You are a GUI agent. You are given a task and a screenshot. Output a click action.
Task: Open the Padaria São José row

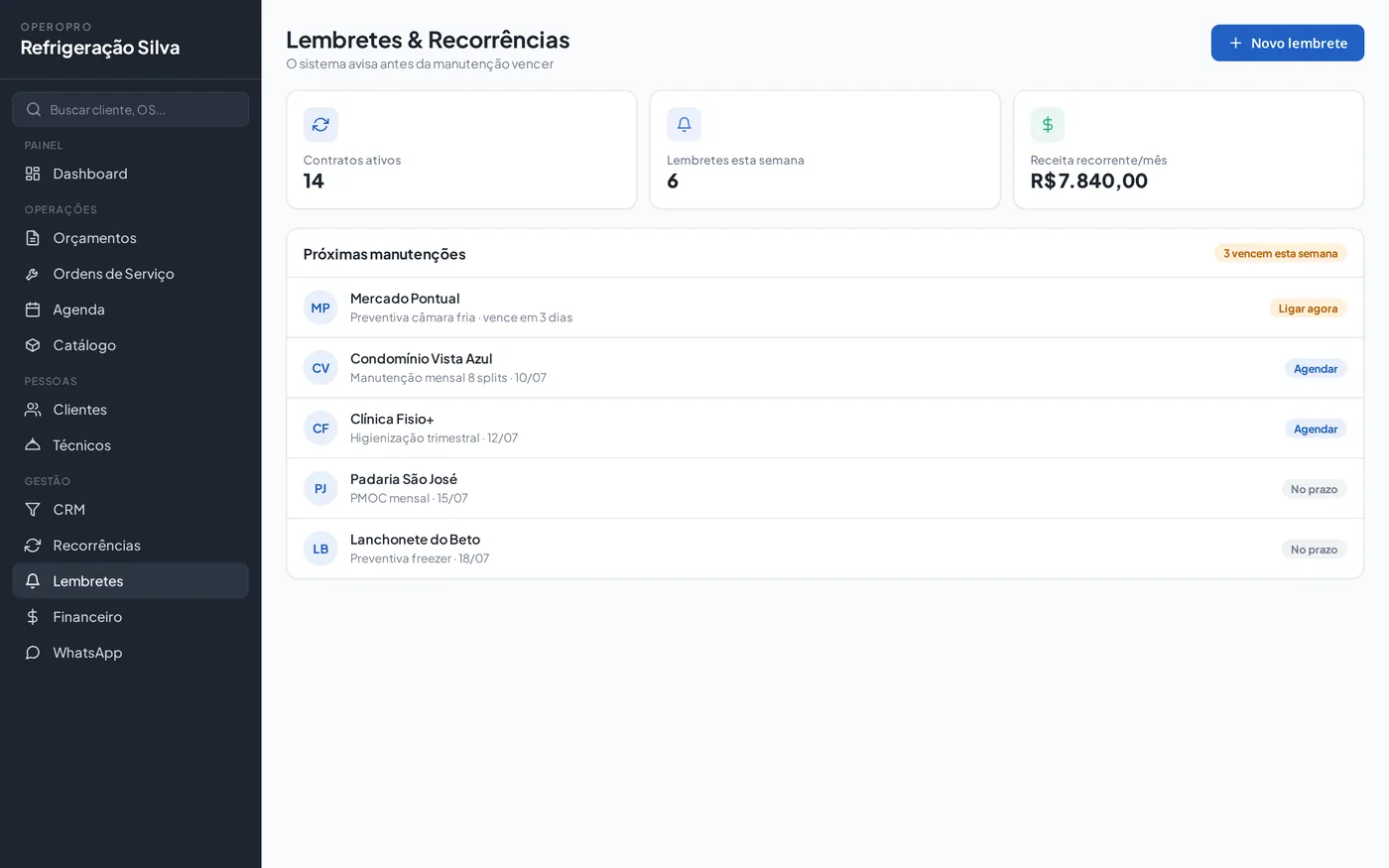click(x=824, y=488)
